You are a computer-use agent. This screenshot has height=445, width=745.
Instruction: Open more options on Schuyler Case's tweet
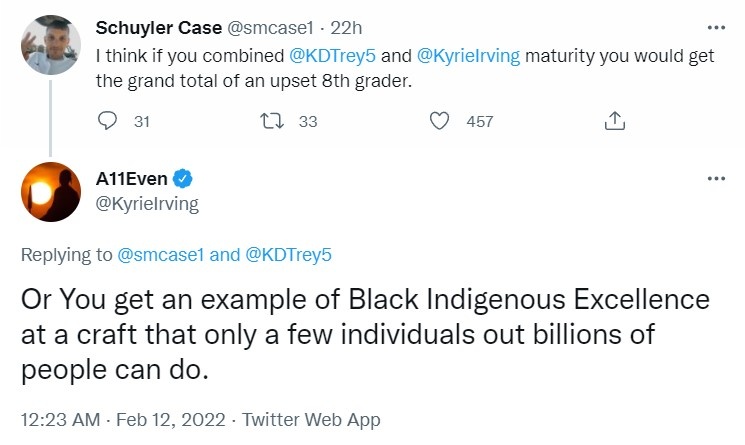715,27
